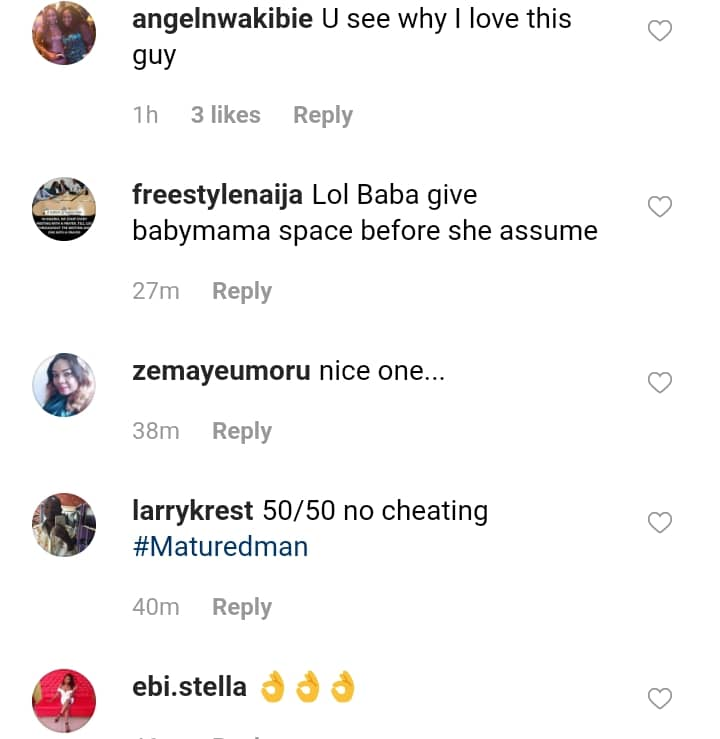
Task: Tap larrykrest's avatar image
Action: click(x=64, y=524)
